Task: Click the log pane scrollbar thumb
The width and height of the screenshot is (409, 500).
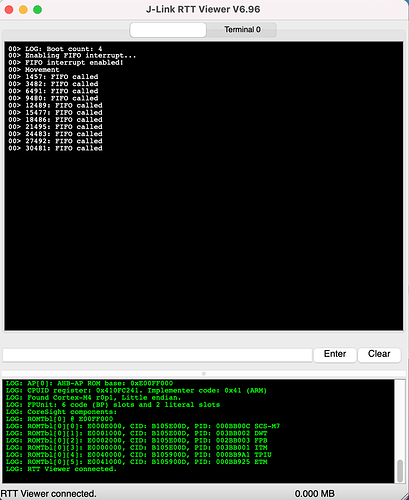Action: pyautogui.click(x=400, y=470)
